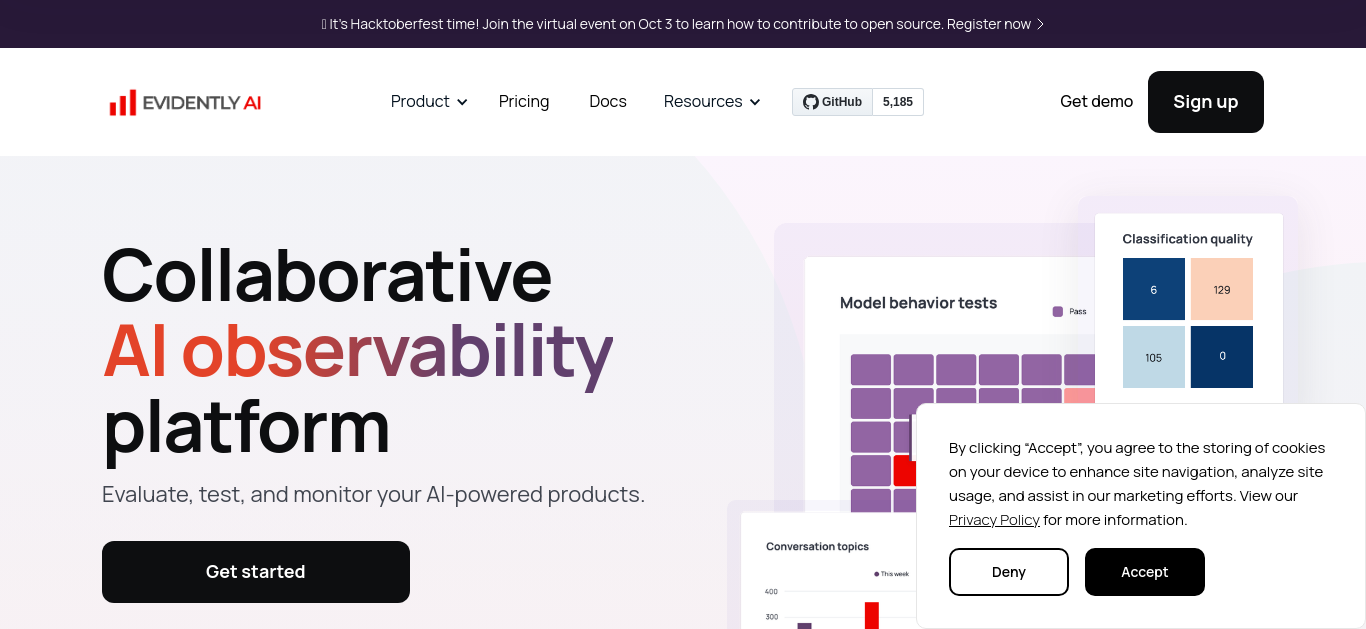Accept the cookie consent

tap(1145, 572)
